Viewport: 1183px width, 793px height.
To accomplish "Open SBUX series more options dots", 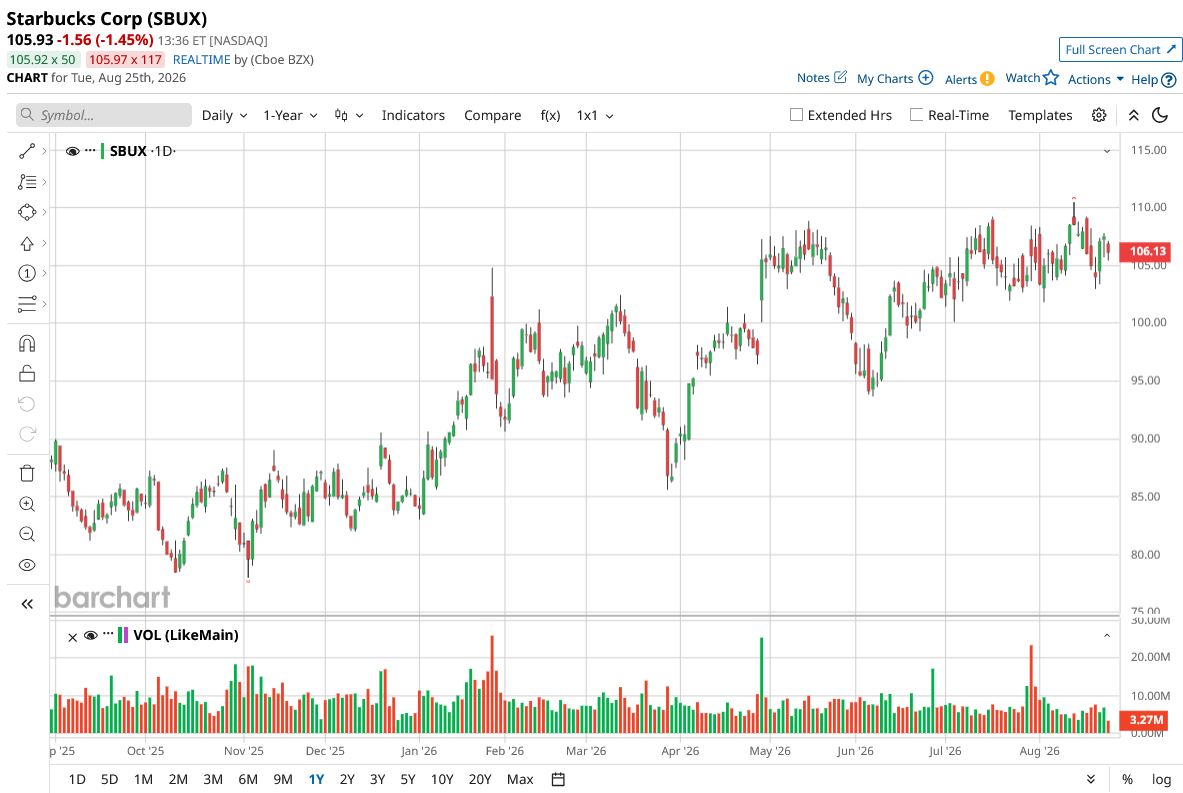I will click(x=91, y=150).
